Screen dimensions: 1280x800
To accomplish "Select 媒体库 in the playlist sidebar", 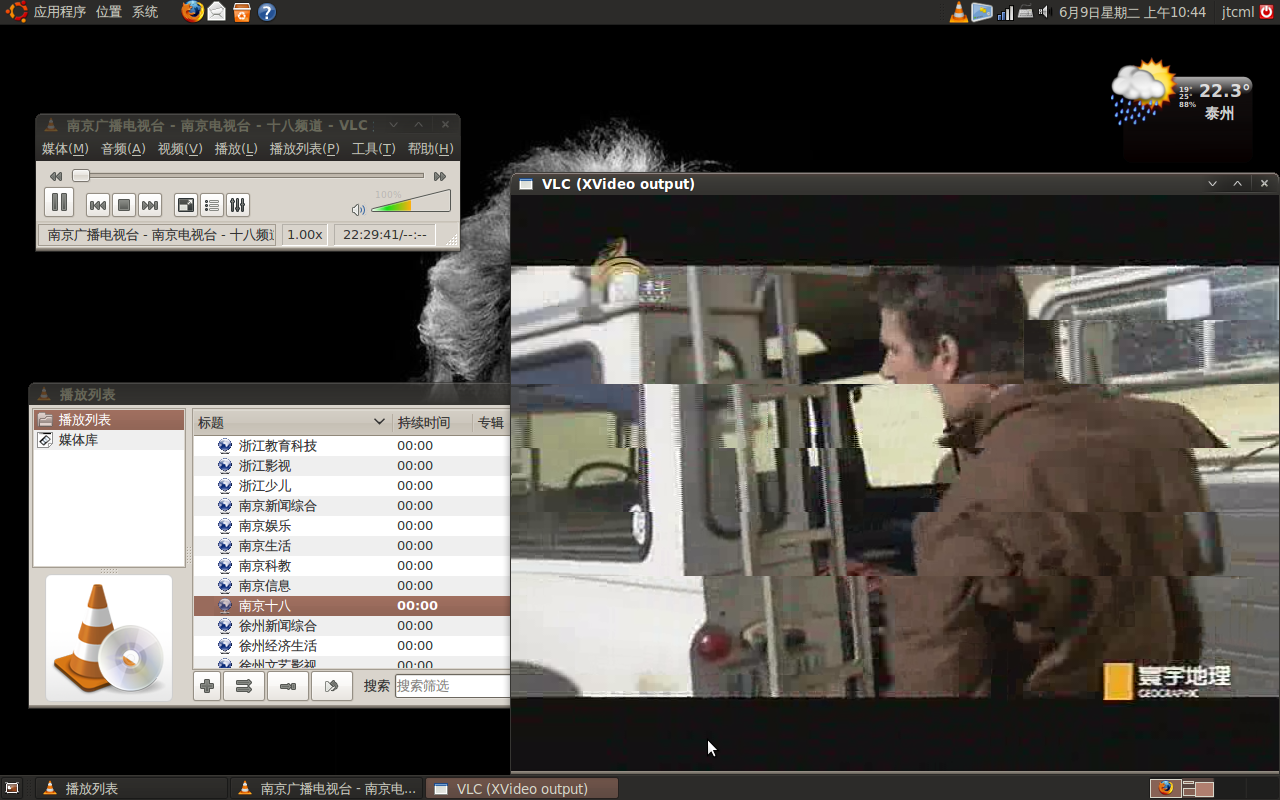I will click(108, 440).
